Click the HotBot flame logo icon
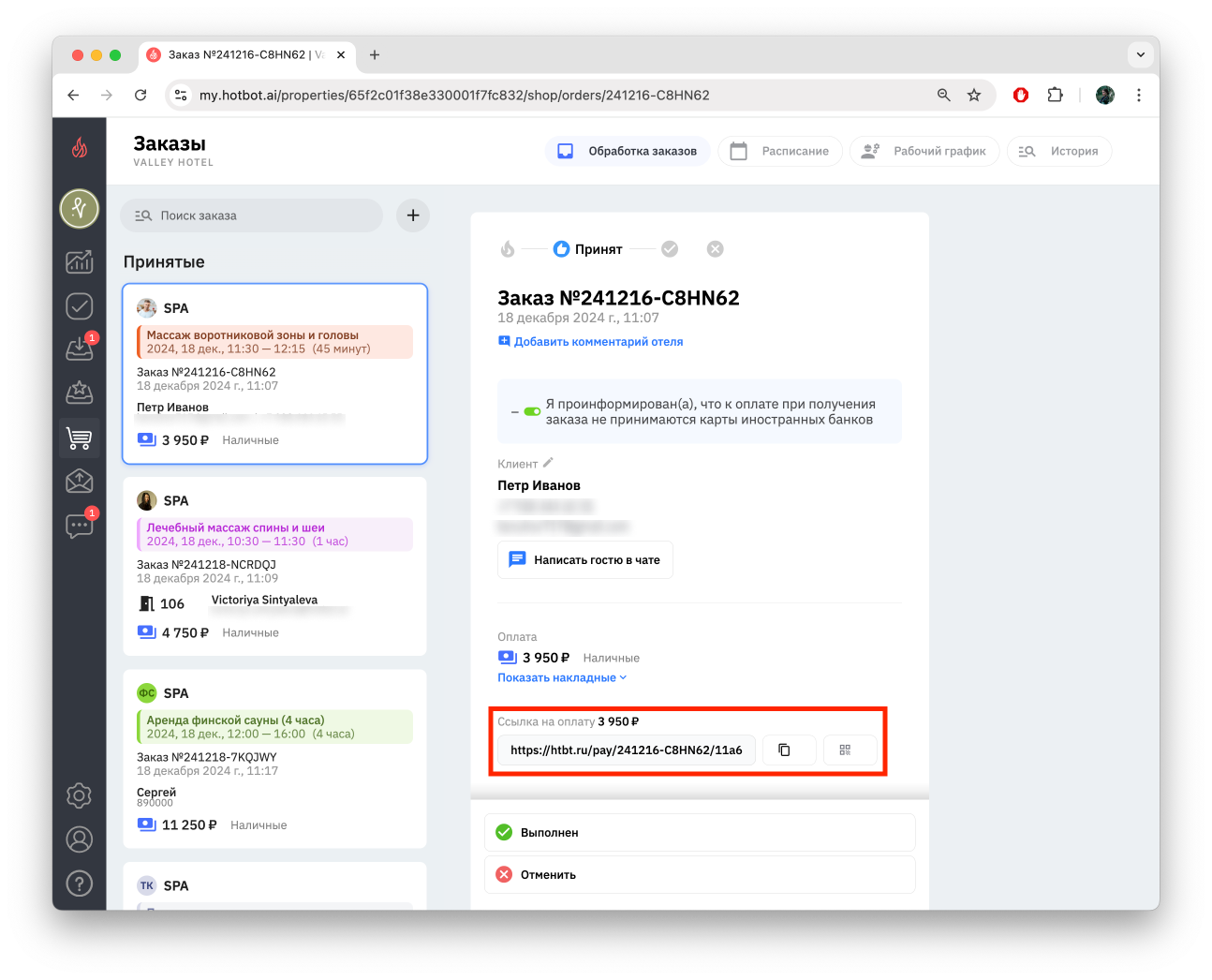The width and height of the screenshot is (1212, 980). coord(80,147)
